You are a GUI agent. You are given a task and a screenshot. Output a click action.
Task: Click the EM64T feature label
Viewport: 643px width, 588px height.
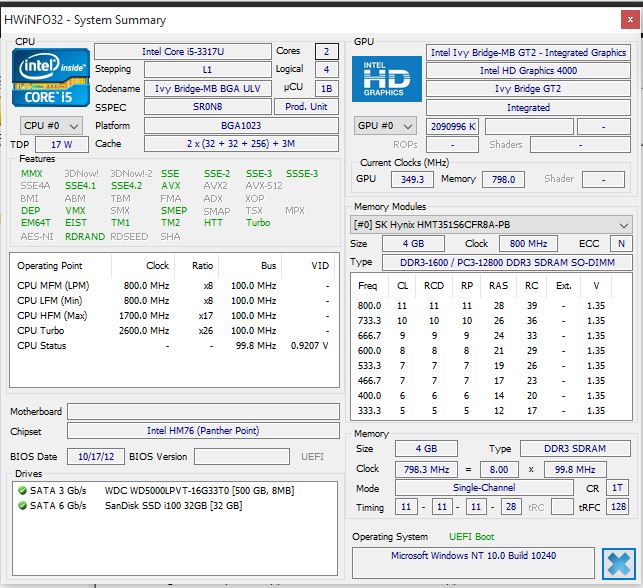click(36, 223)
